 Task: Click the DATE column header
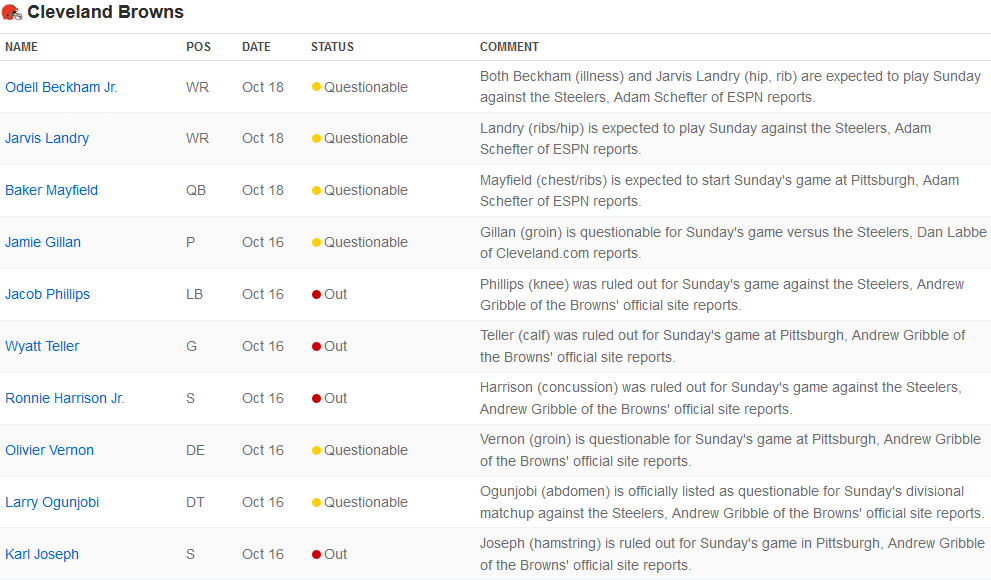(x=256, y=47)
